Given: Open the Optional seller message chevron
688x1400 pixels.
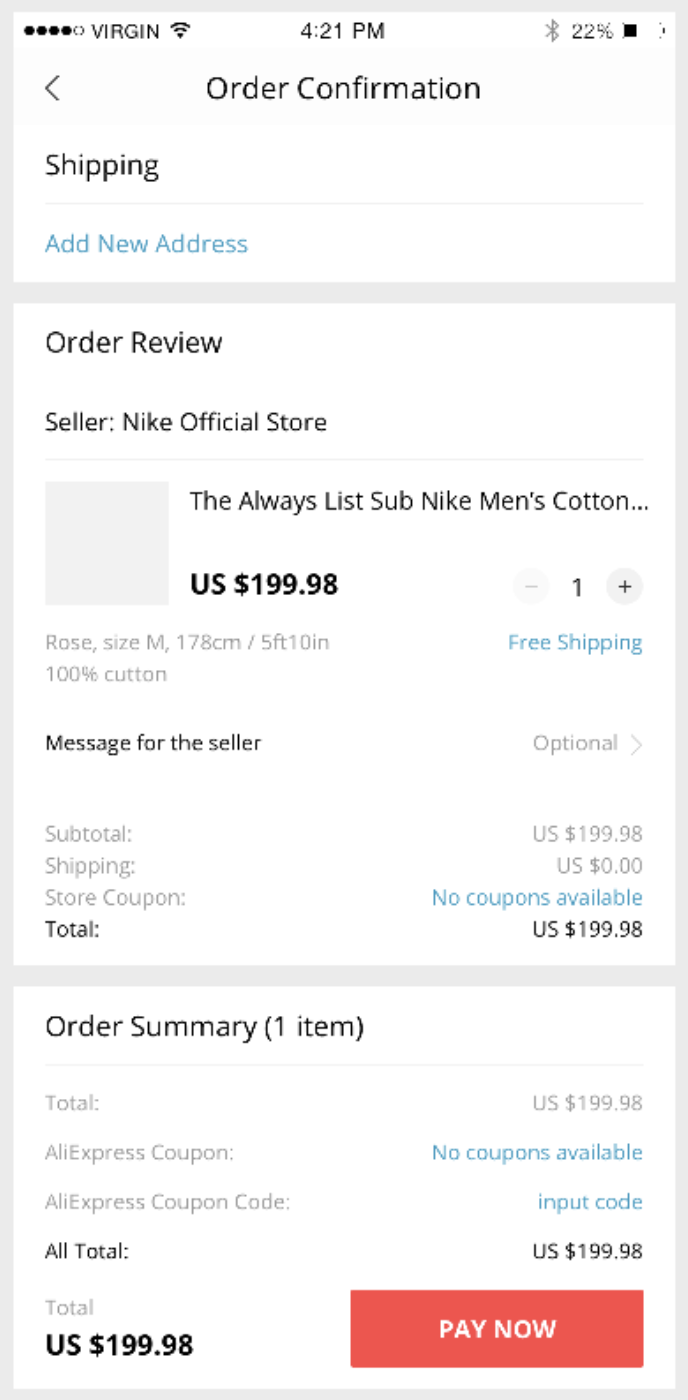Looking at the screenshot, I should click(636, 744).
